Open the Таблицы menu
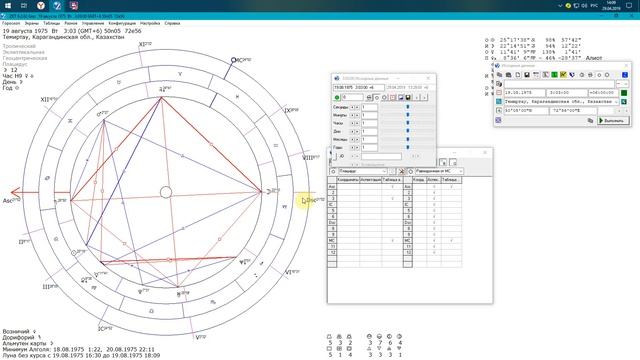Viewport: 640px width, 360px height. (51, 23)
